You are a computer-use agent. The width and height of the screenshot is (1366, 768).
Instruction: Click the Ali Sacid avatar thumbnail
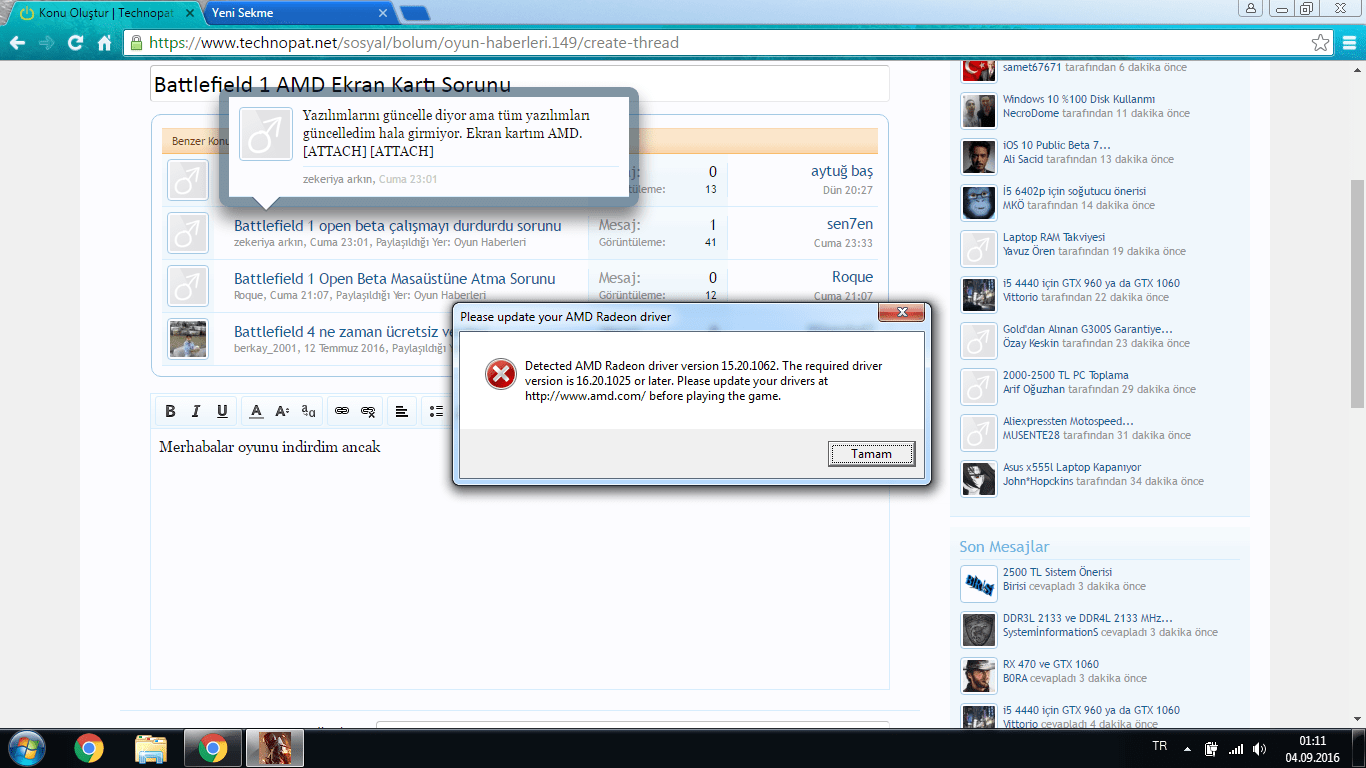(x=979, y=157)
